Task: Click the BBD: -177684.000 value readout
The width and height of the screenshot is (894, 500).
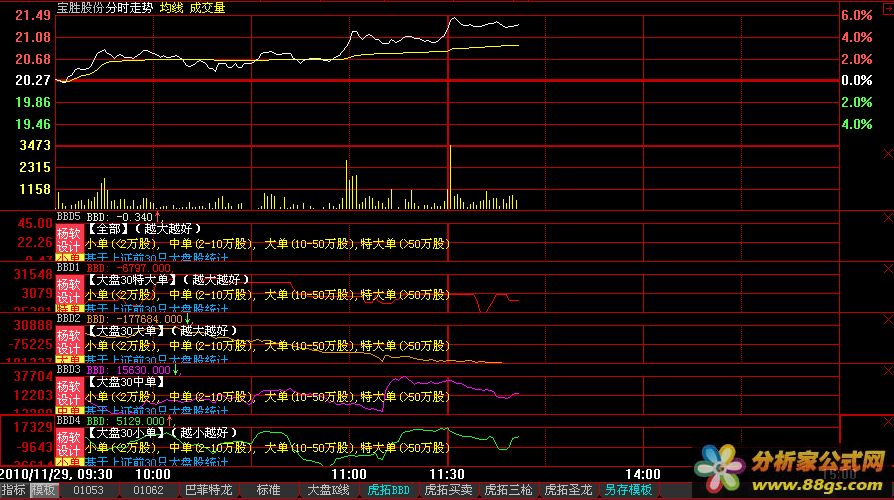Action: (135, 319)
